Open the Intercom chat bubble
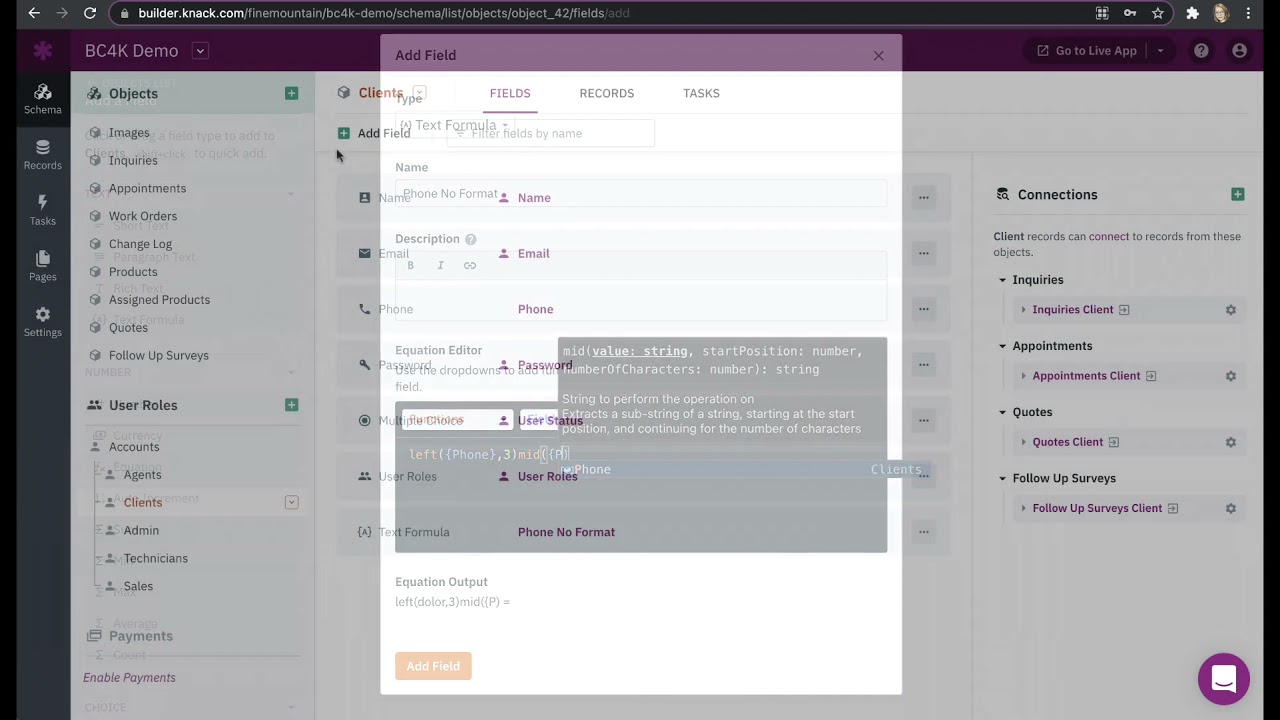This screenshot has width=1280, height=720. pos(1224,679)
